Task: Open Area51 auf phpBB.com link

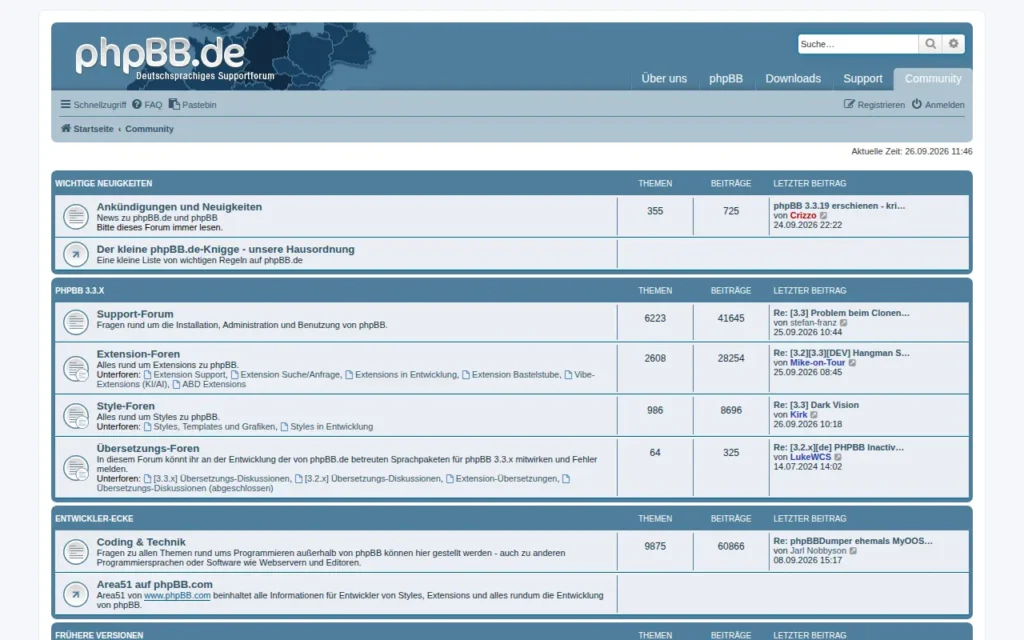Action: pyautogui.click(x=155, y=584)
